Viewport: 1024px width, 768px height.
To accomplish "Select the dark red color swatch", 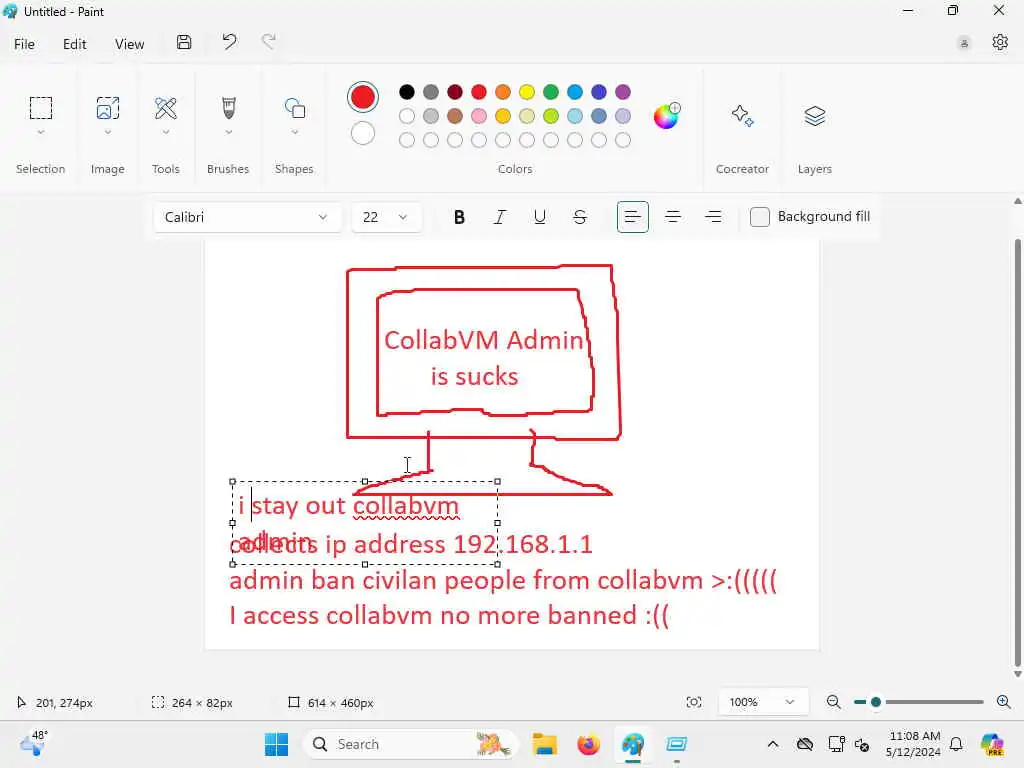I will tap(455, 92).
